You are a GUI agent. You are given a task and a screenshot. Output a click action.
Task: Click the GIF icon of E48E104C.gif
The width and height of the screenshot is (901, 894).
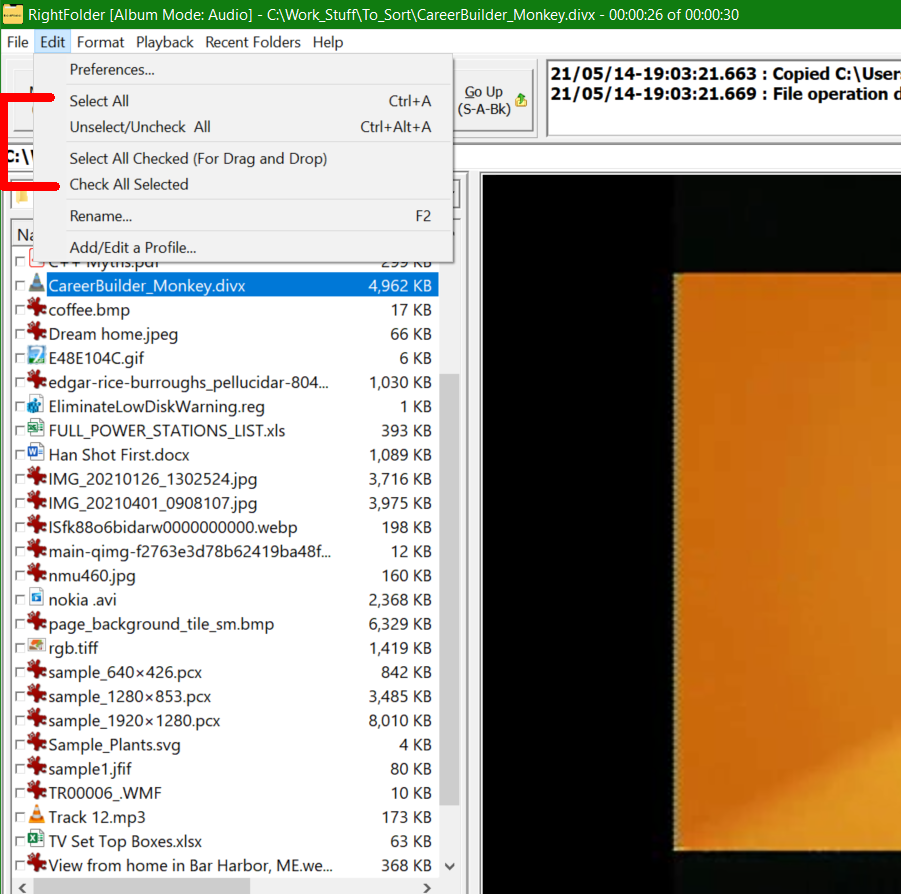37,357
